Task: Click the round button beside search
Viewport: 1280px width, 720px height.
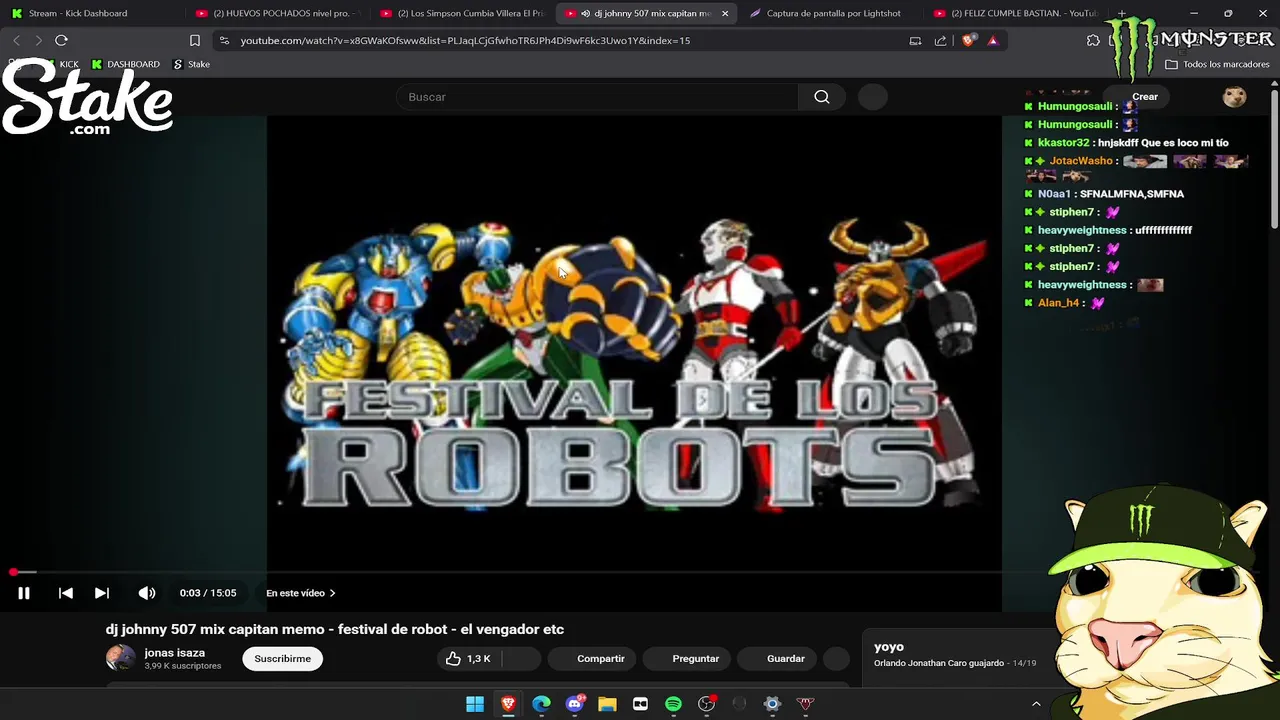Action: (x=873, y=97)
